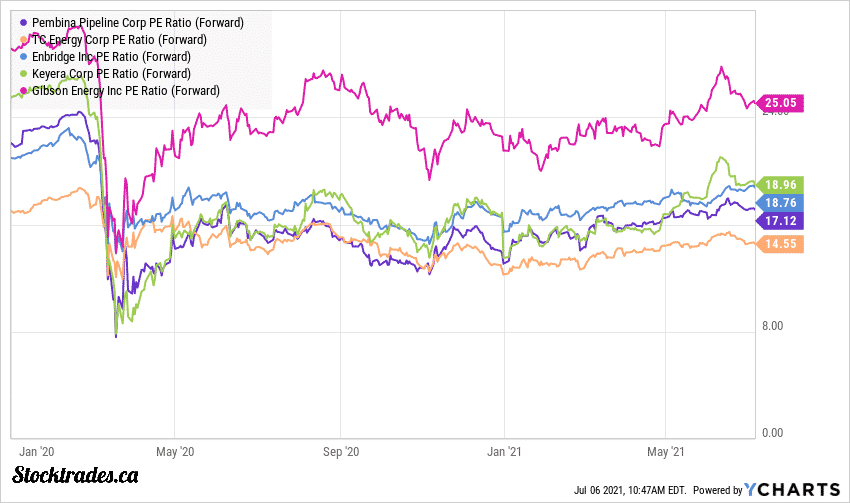Click the Sep '20 x-axis label

[343, 451]
